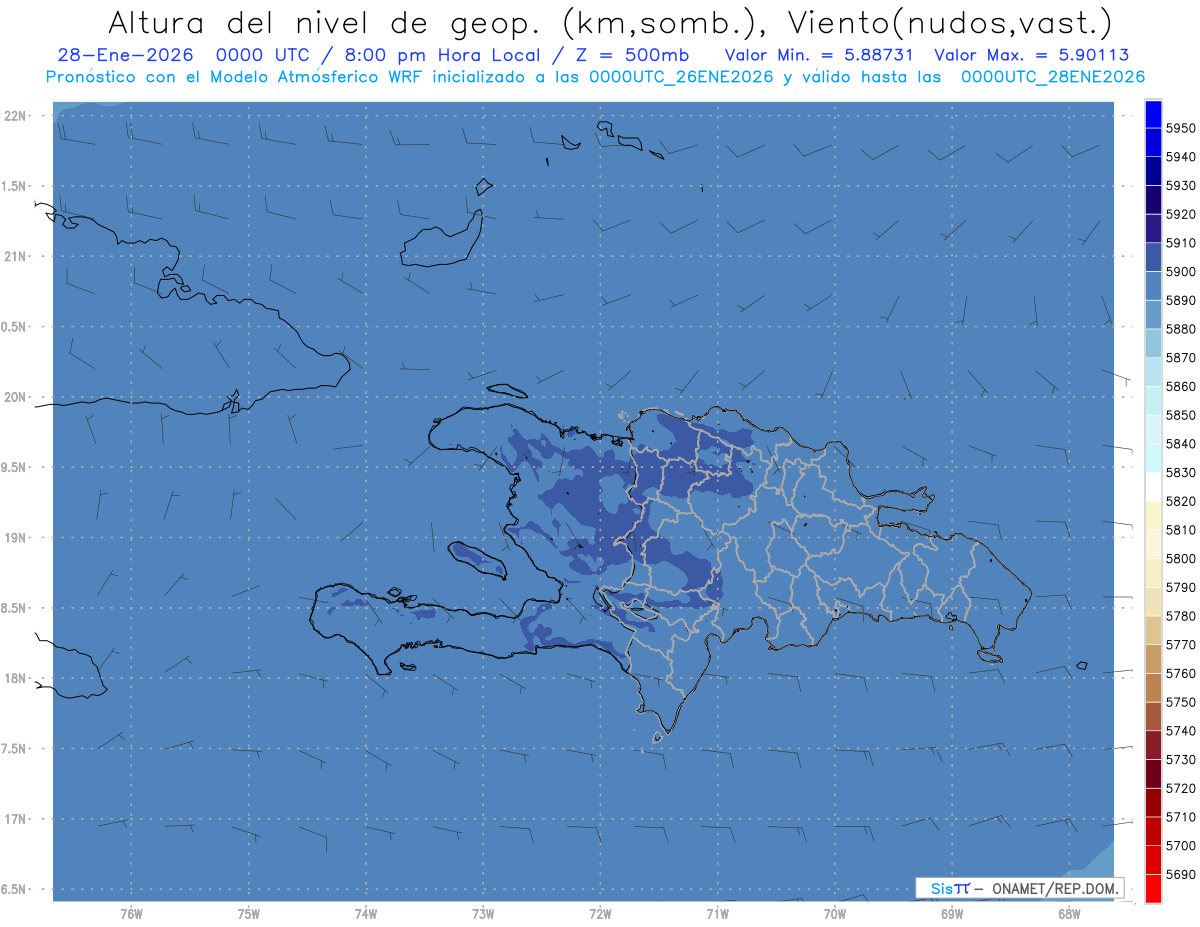Click the '17N' latitude label
This screenshot has height=927, width=1200.
pos(14,819)
